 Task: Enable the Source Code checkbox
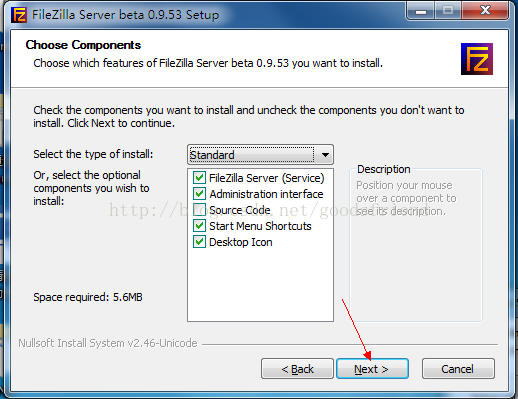[199, 210]
